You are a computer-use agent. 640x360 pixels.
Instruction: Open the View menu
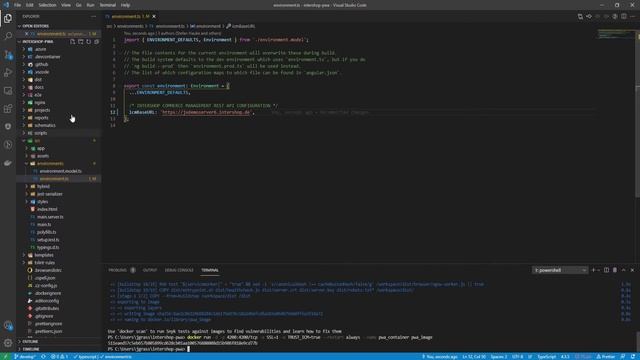[x=66, y=5]
